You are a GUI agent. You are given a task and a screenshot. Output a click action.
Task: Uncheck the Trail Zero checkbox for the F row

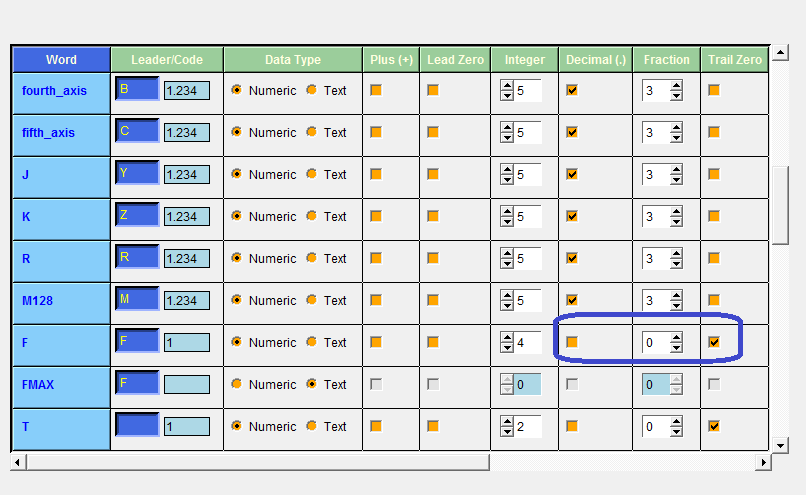point(714,342)
